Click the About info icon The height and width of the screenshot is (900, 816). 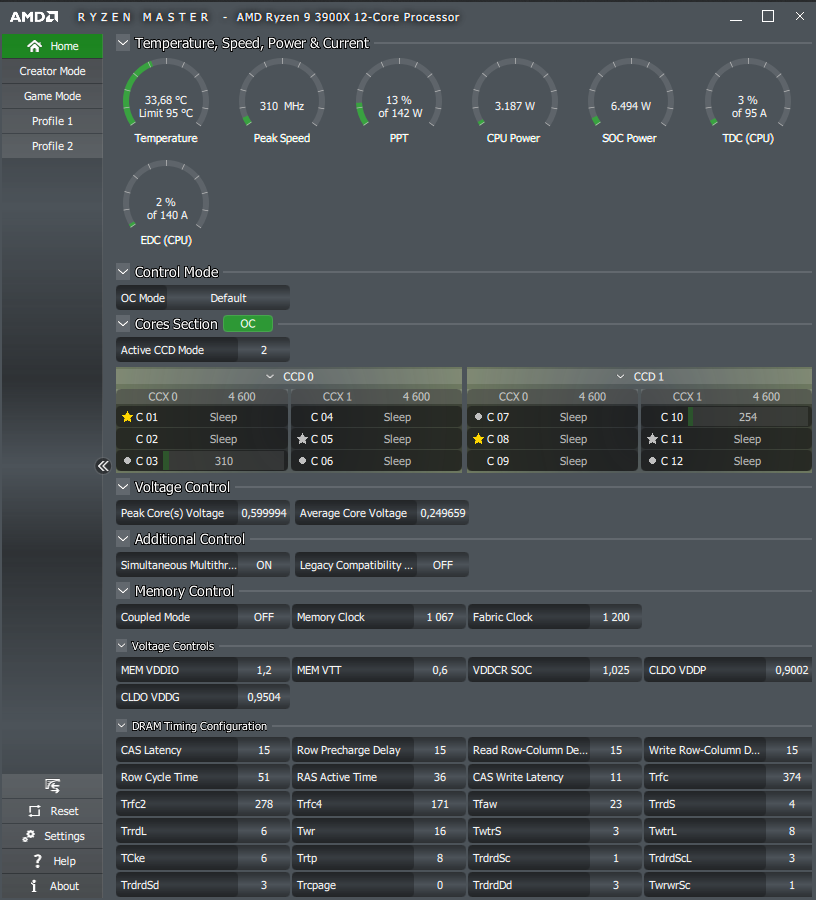pyautogui.click(x=34, y=886)
